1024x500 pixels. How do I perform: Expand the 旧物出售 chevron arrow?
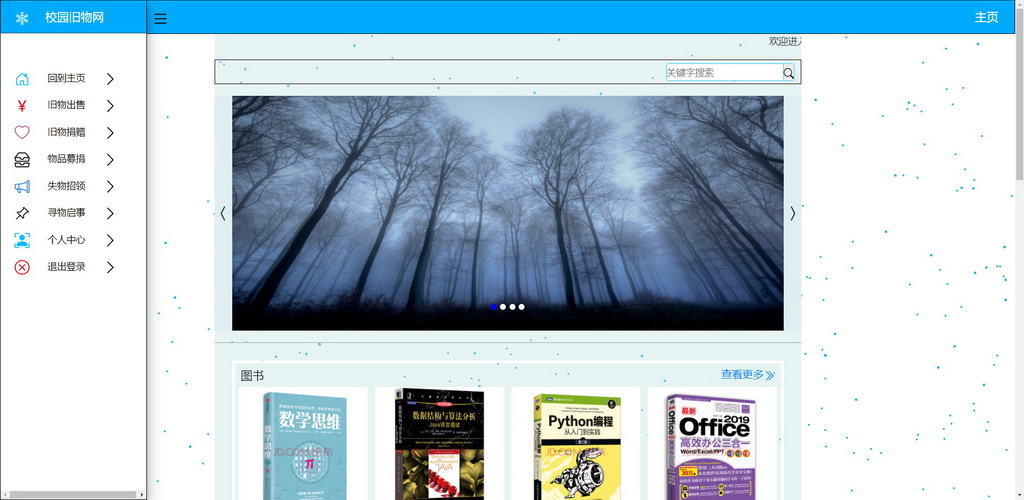(x=110, y=105)
